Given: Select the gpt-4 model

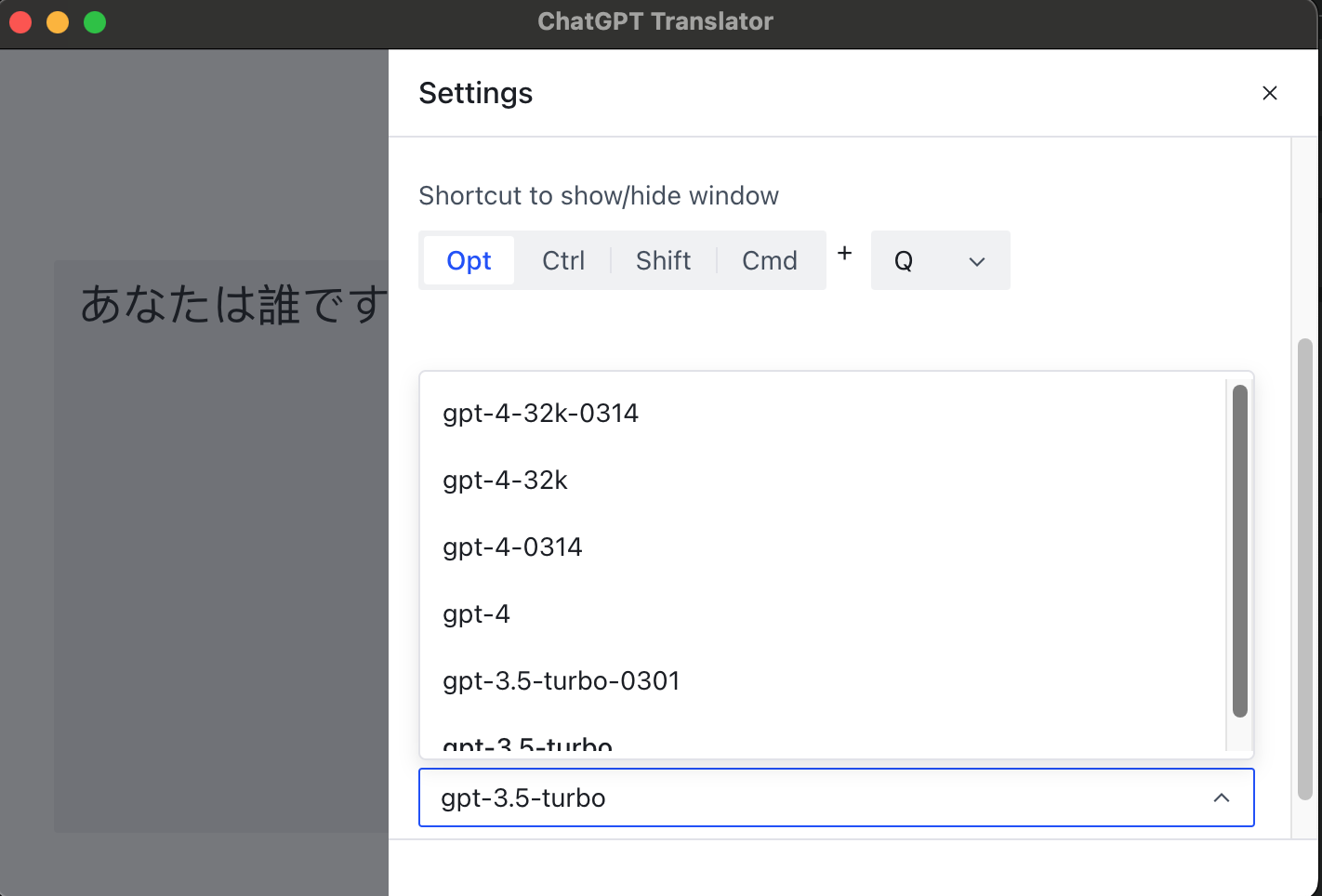Looking at the screenshot, I should tap(476, 613).
